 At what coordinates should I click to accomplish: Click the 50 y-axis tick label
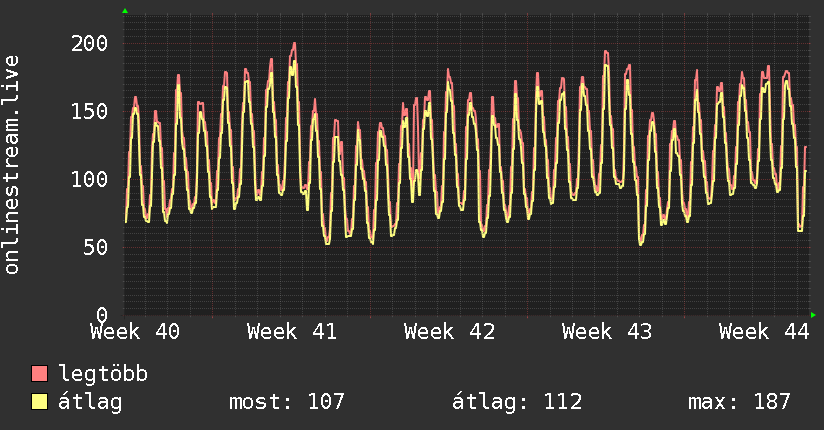click(x=95, y=247)
